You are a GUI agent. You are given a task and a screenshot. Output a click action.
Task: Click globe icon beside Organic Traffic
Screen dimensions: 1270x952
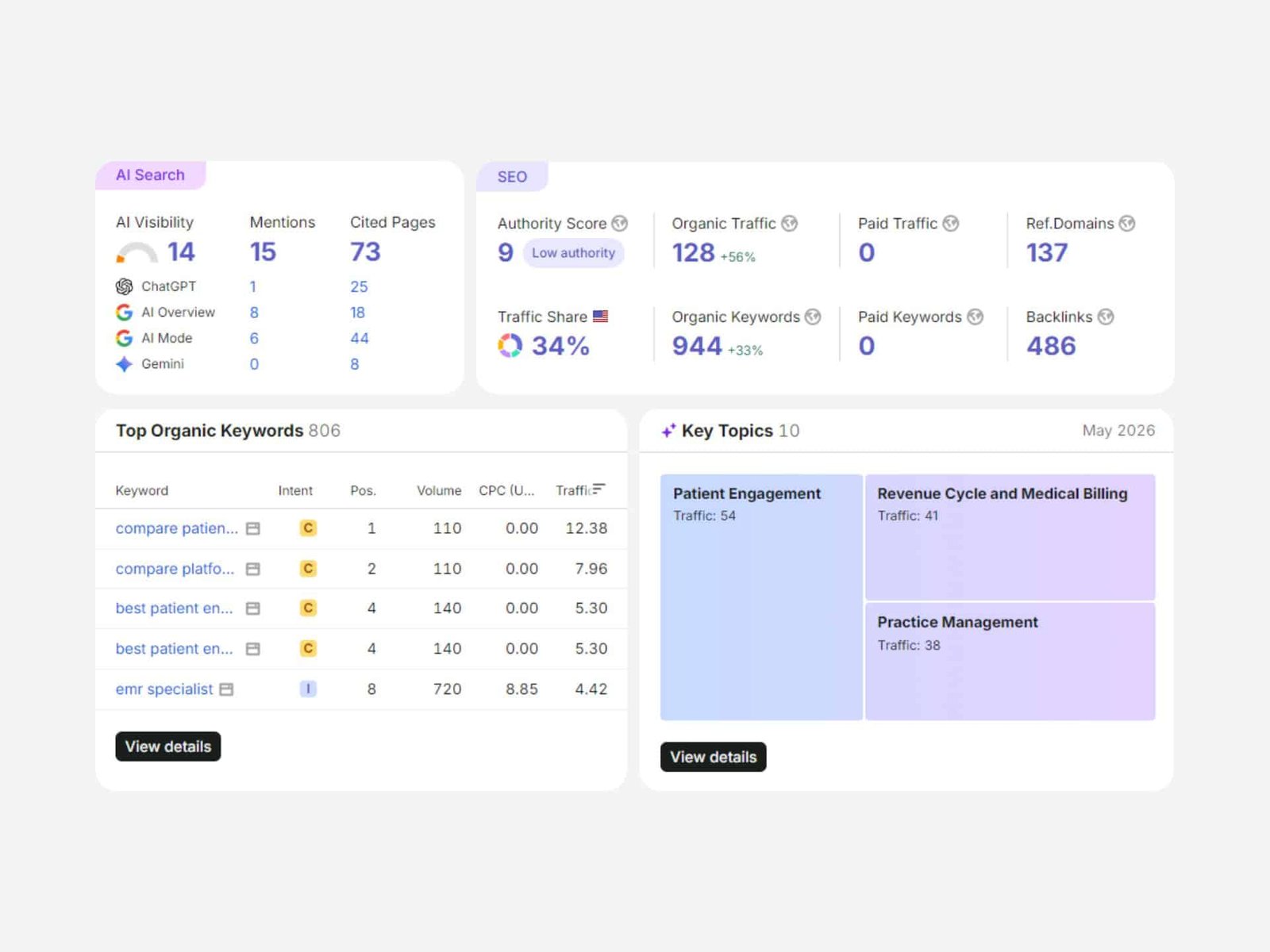789,224
